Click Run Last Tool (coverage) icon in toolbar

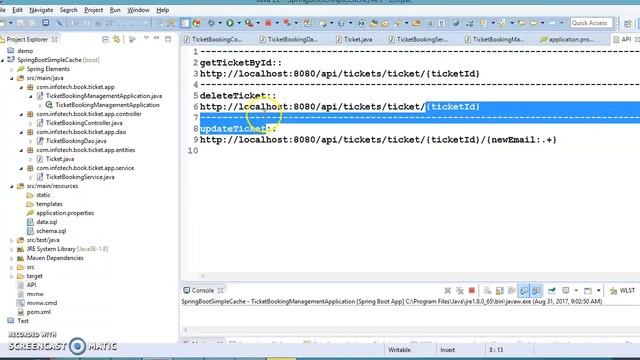click(249, 23)
